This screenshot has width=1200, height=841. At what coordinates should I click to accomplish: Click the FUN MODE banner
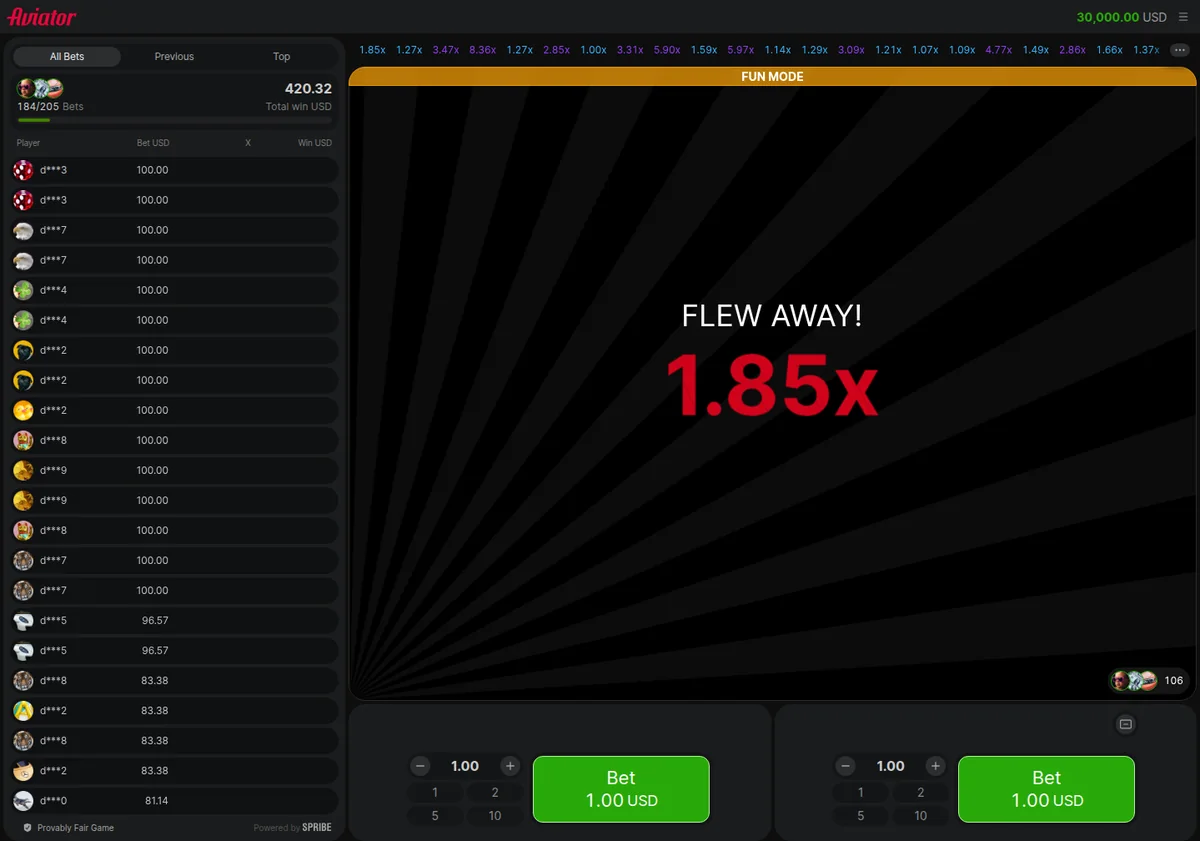click(x=772, y=76)
